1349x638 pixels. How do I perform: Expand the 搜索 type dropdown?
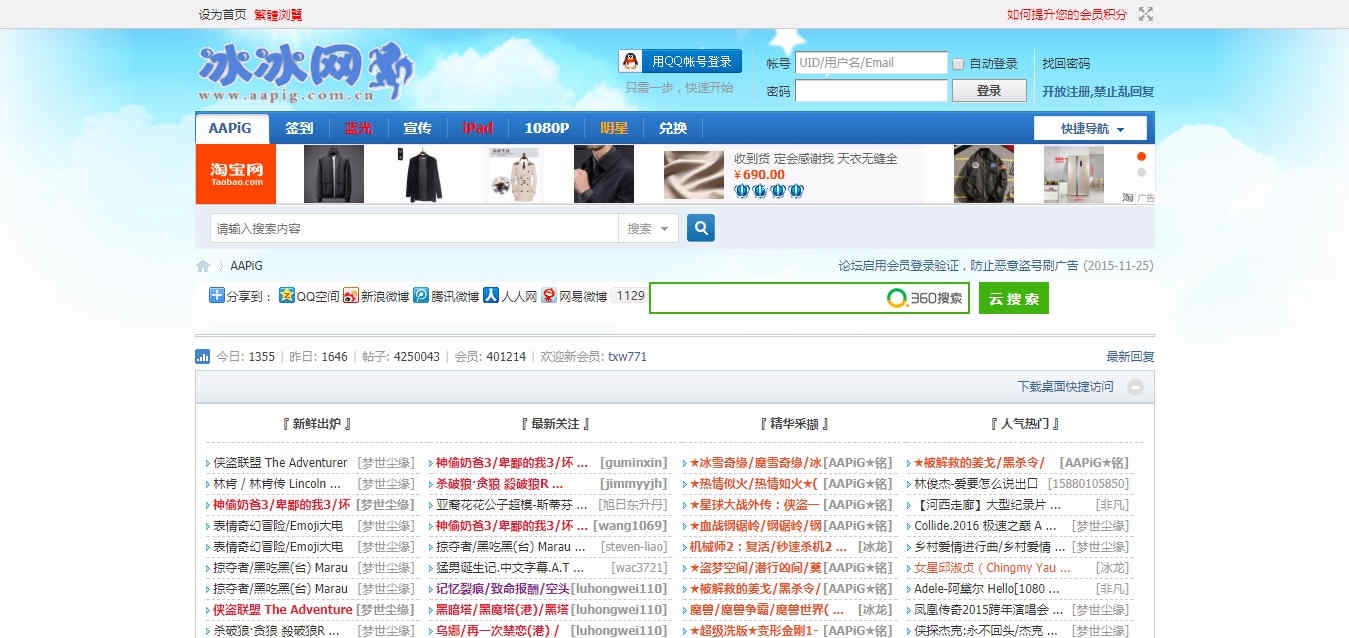pos(649,229)
